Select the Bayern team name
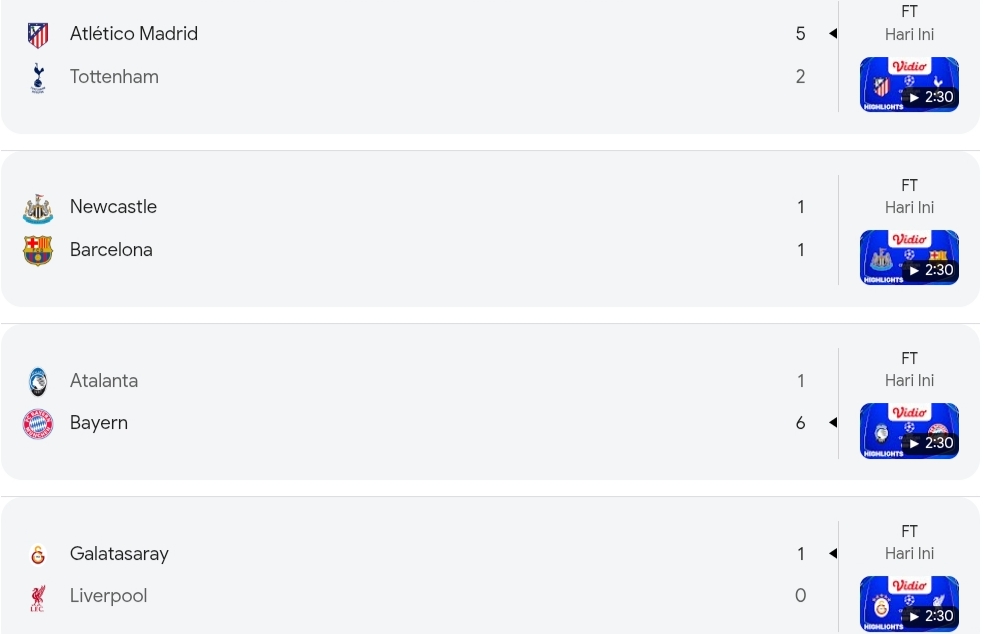Screen dimensions: 992x634 pyautogui.click(x=99, y=423)
